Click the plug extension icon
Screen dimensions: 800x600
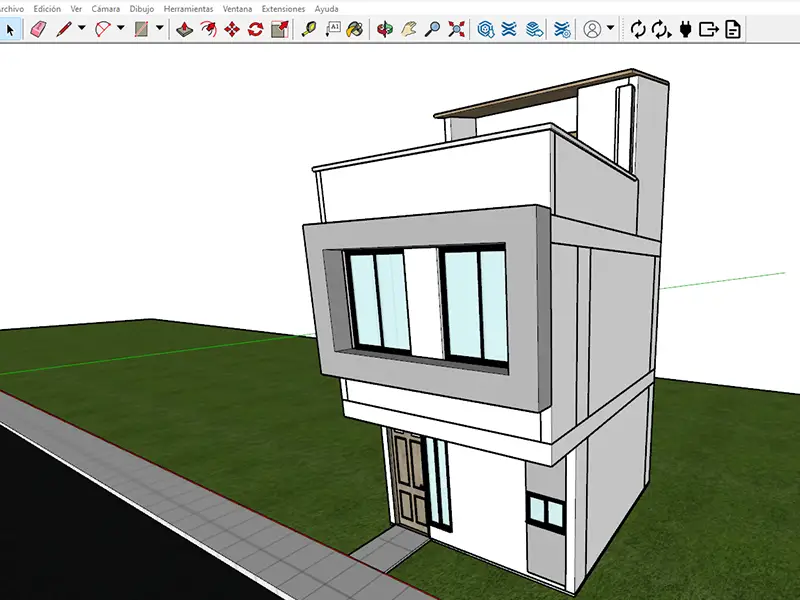click(685, 29)
